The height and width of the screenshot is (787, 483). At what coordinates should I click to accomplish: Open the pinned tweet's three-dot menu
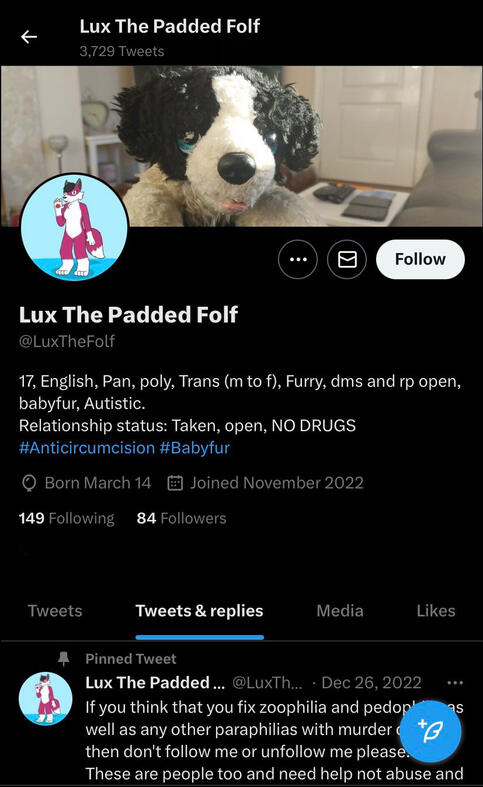tap(454, 683)
